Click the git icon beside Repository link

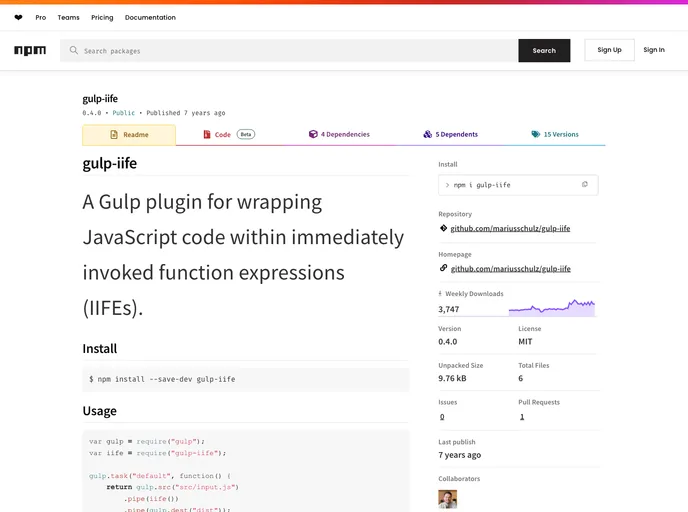click(443, 228)
